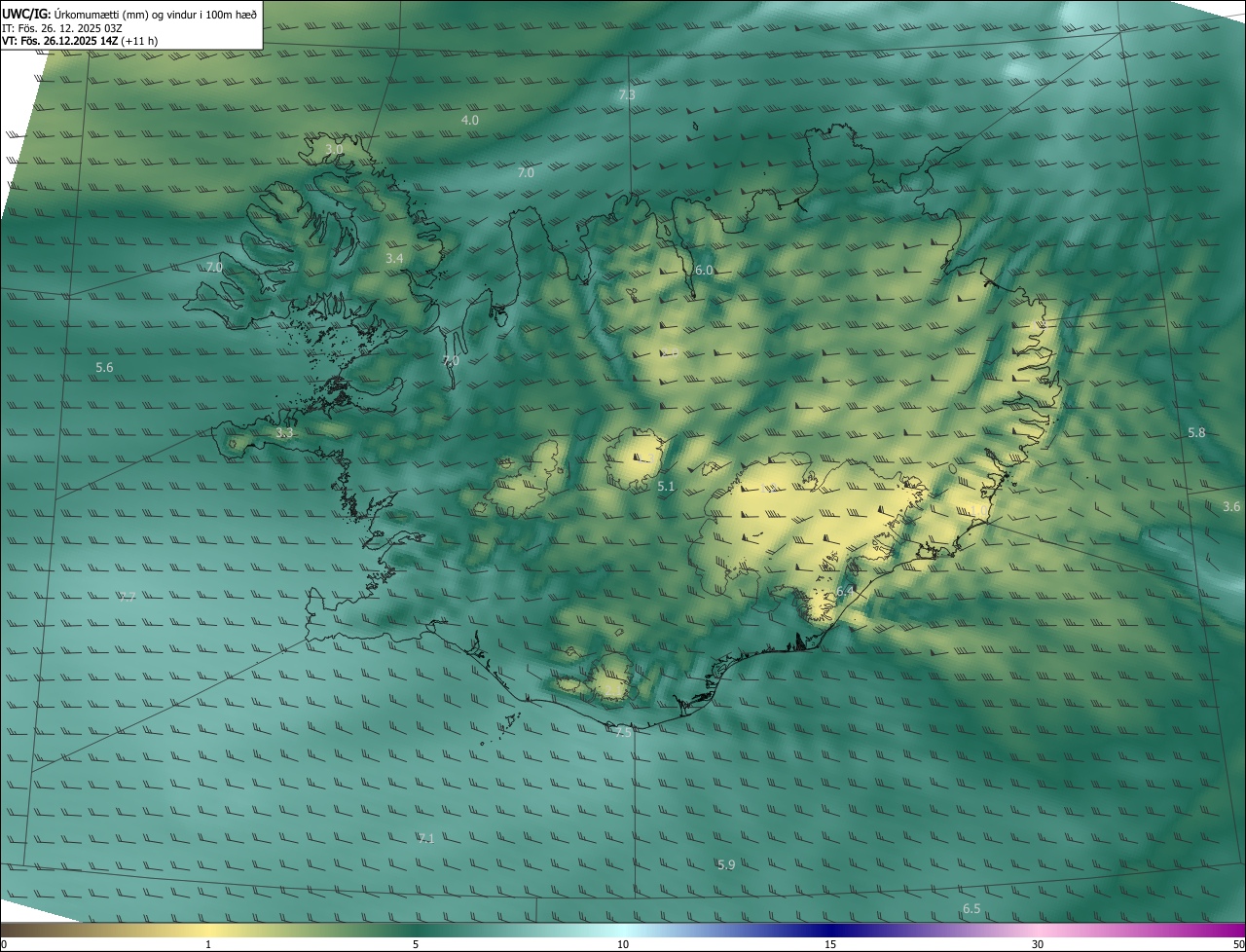The image size is (1246, 952).
Task: Click the 7.5 value label at the coast
Action: 623,731
